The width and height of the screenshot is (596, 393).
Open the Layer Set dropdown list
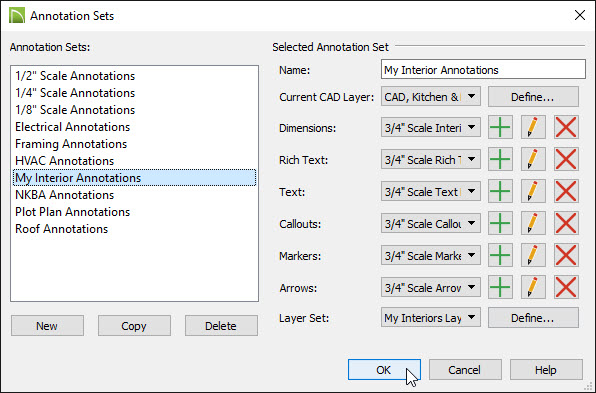coord(431,317)
